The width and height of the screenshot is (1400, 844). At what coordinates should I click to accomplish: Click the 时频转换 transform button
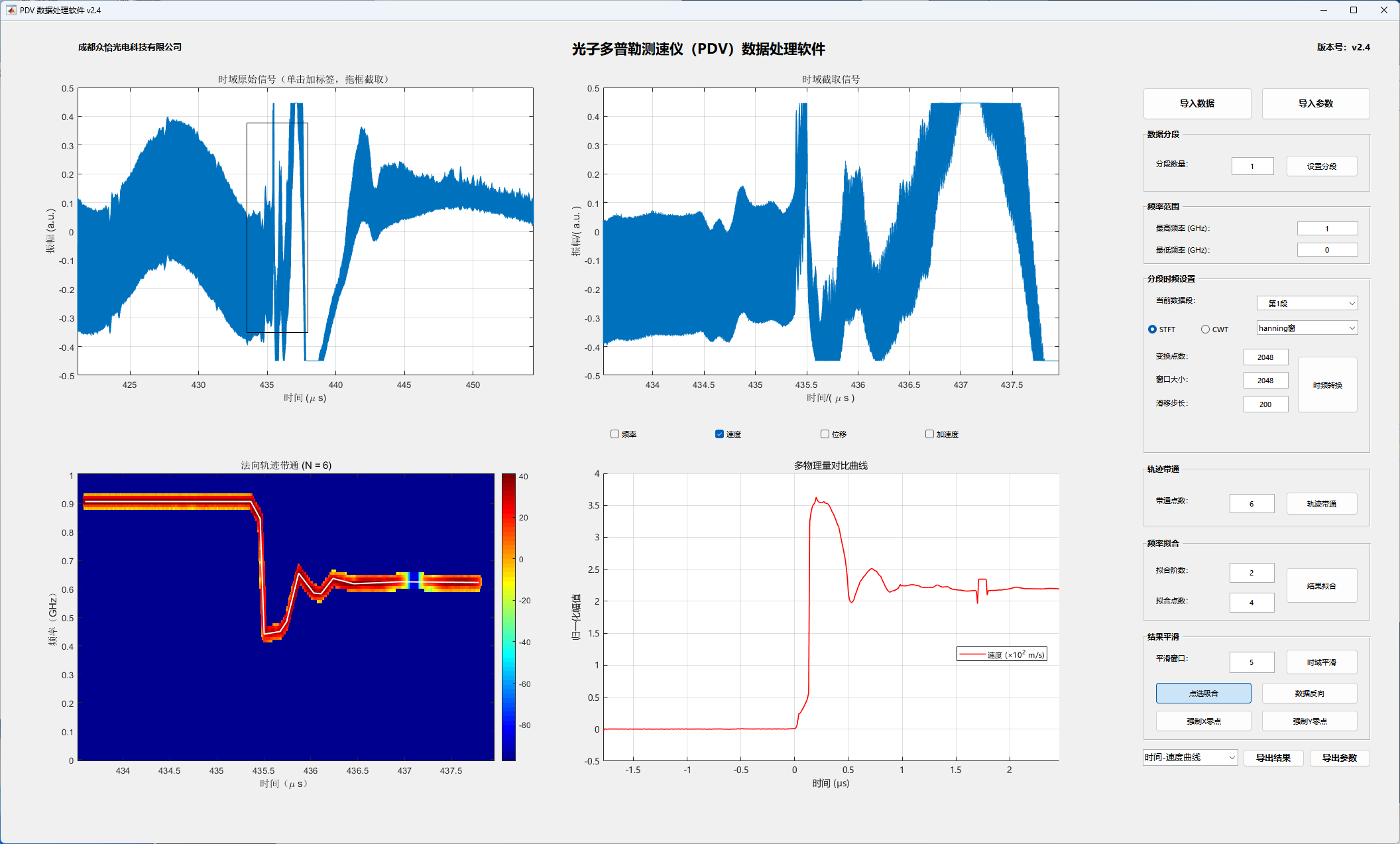[1328, 385]
